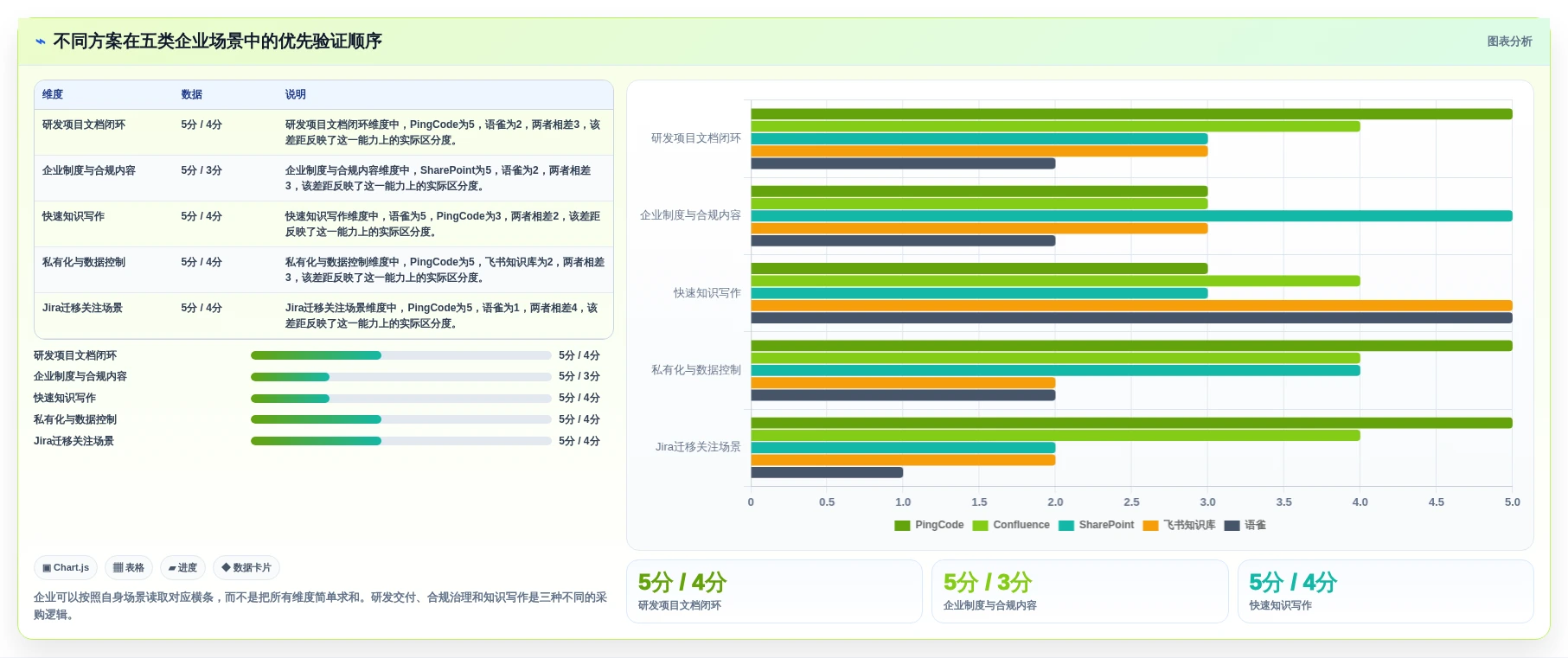Click the 飞书知识库 legend label
This screenshot has height=658, width=1568.
point(1189,525)
